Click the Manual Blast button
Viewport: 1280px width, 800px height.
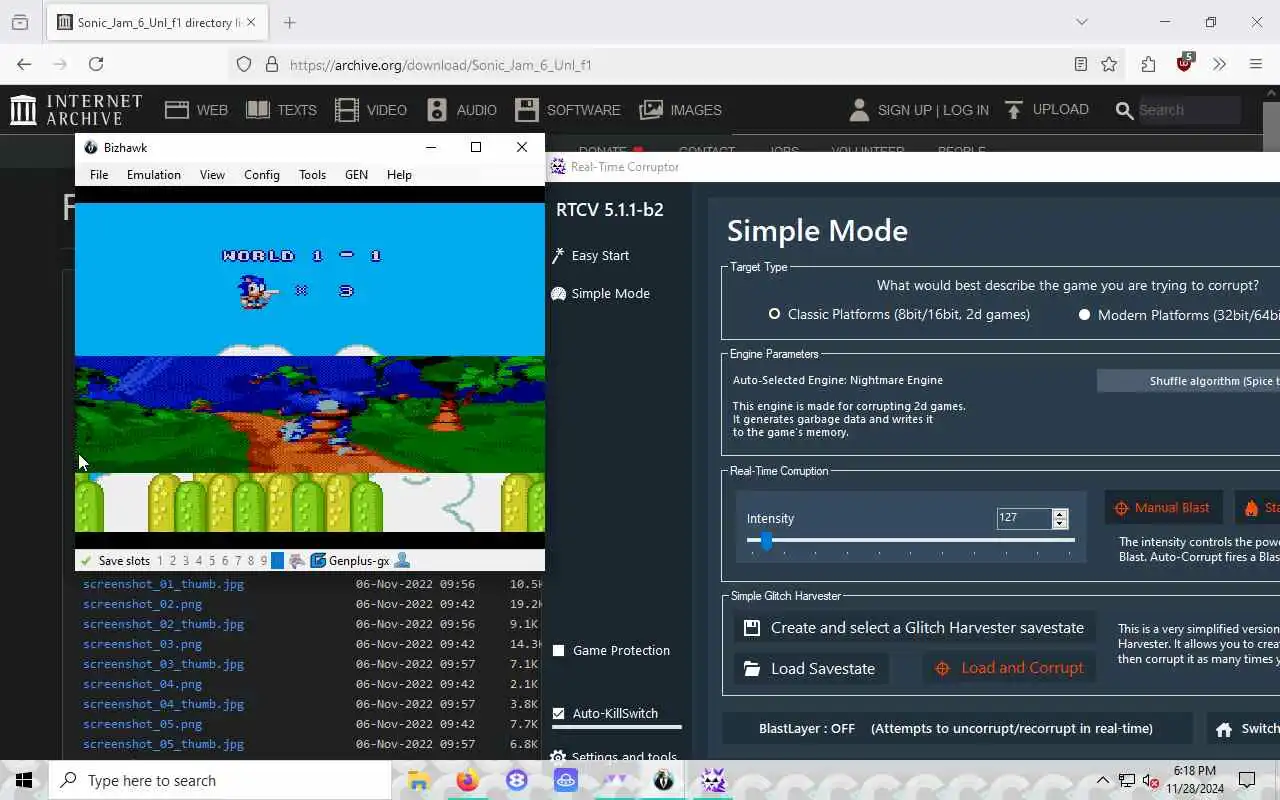click(x=1162, y=508)
